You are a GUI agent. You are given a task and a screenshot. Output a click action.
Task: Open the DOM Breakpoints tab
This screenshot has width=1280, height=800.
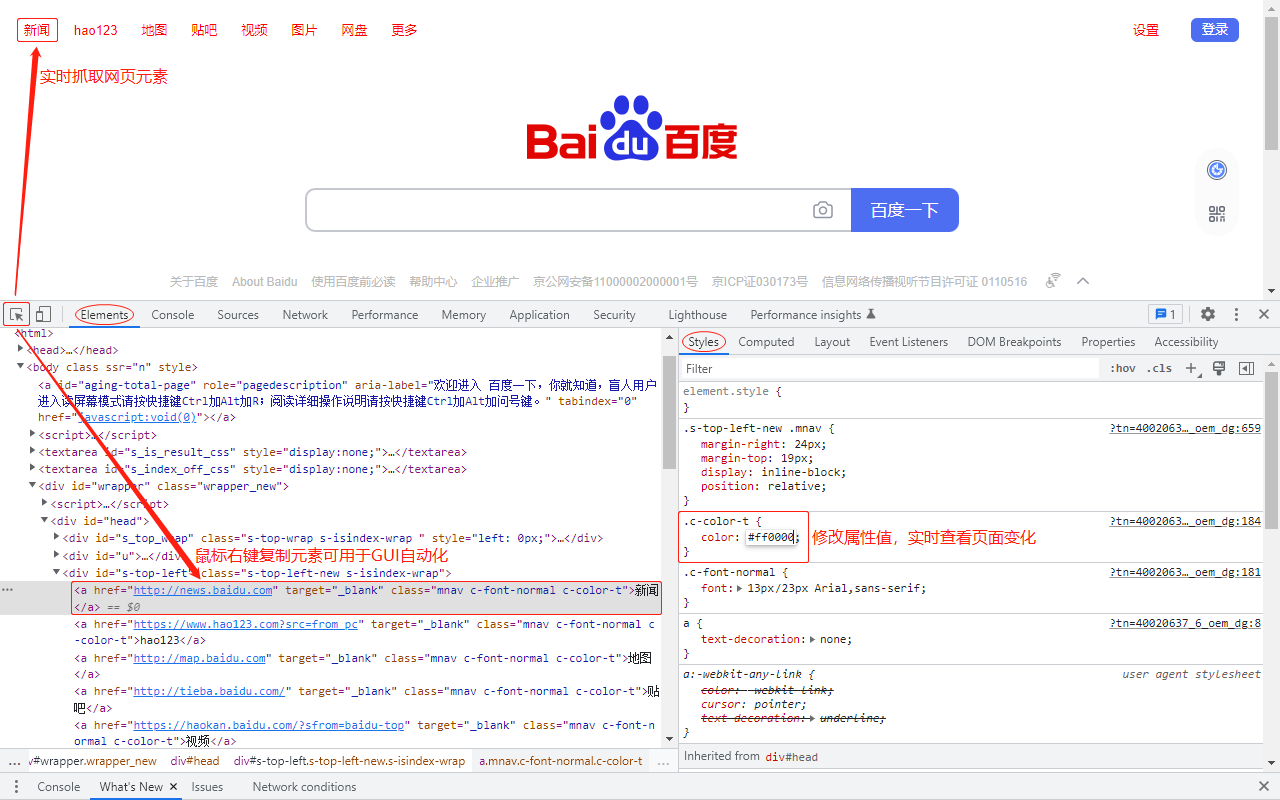click(x=1014, y=342)
